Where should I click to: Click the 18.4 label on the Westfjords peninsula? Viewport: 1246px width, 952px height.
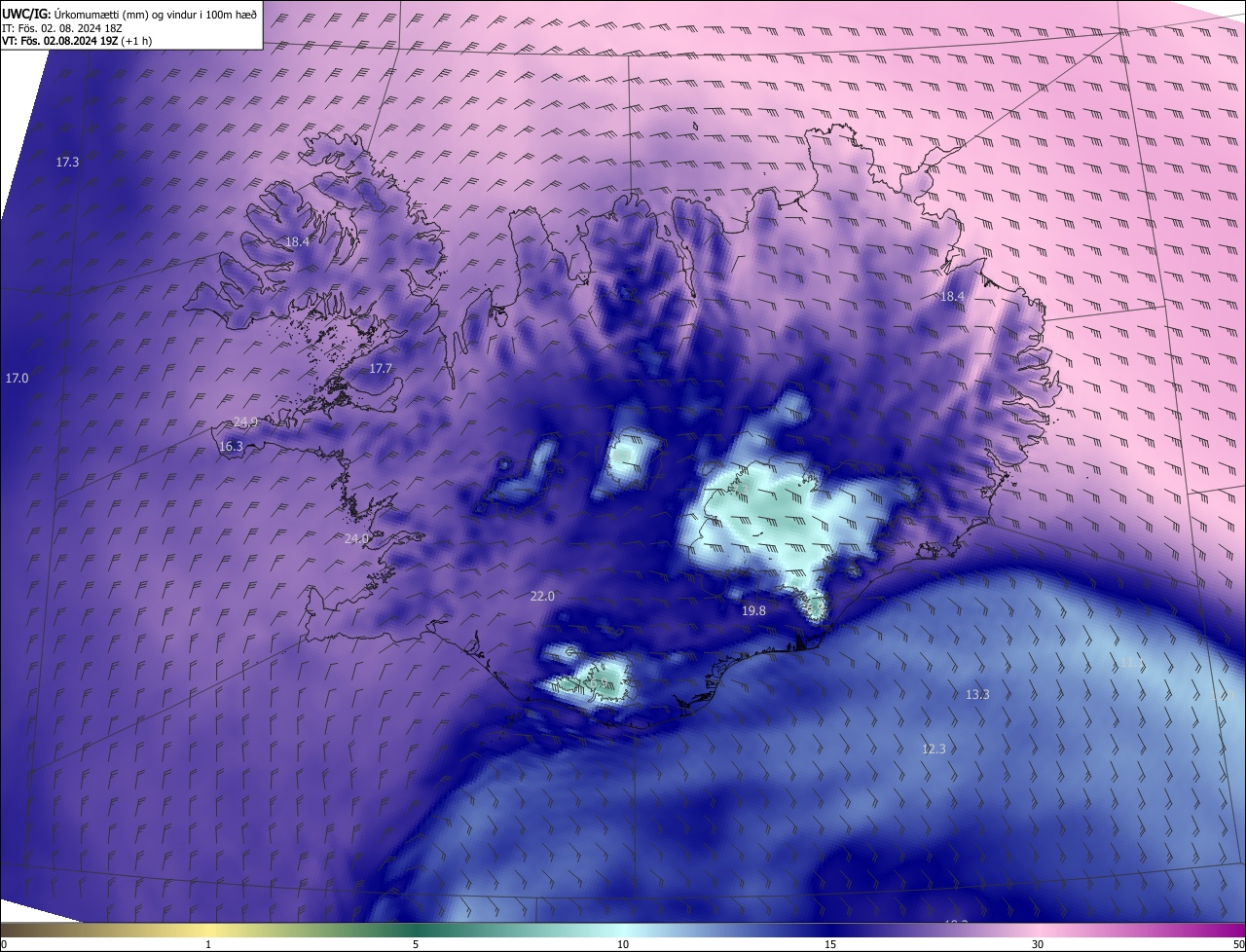[x=297, y=242]
